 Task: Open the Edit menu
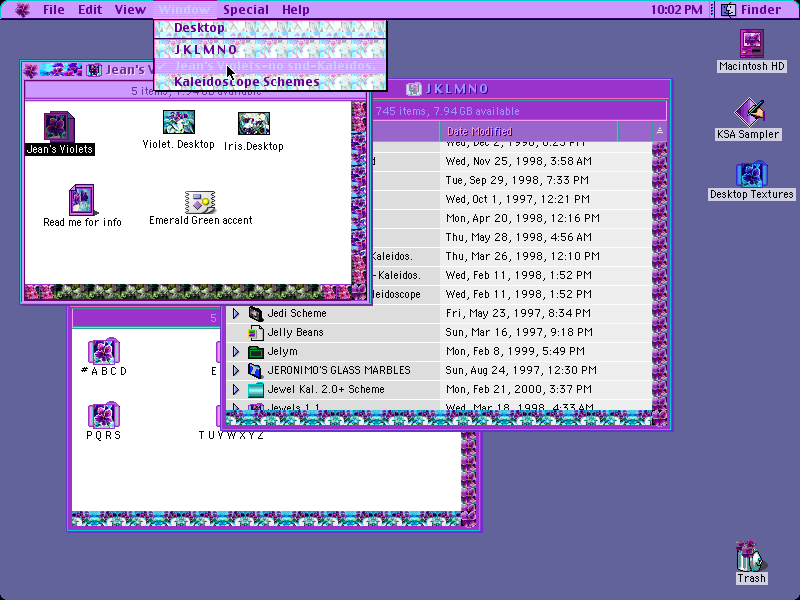click(x=90, y=10)
